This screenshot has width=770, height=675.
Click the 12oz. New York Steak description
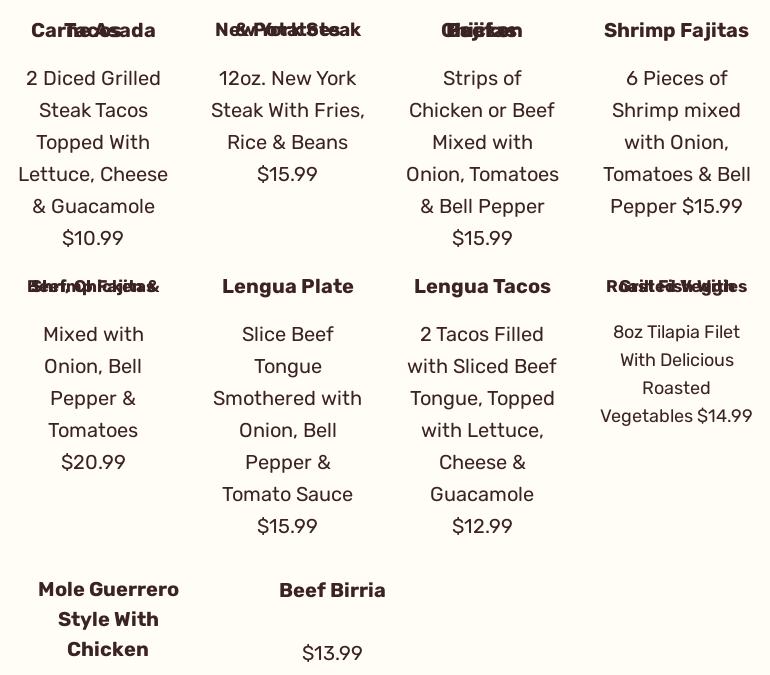point(288,110)
